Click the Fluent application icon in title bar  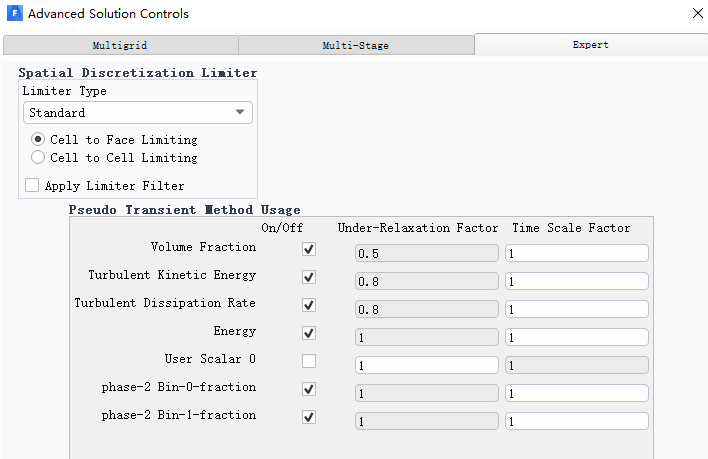(13, 14)
